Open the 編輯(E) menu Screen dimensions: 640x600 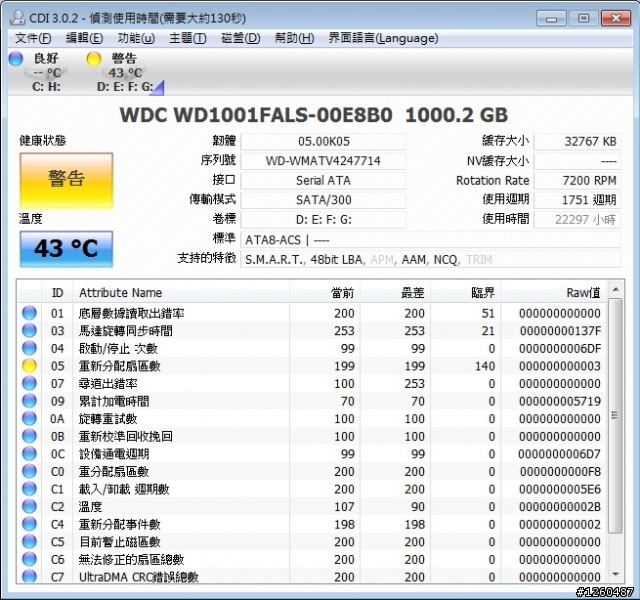pos(84,38)
